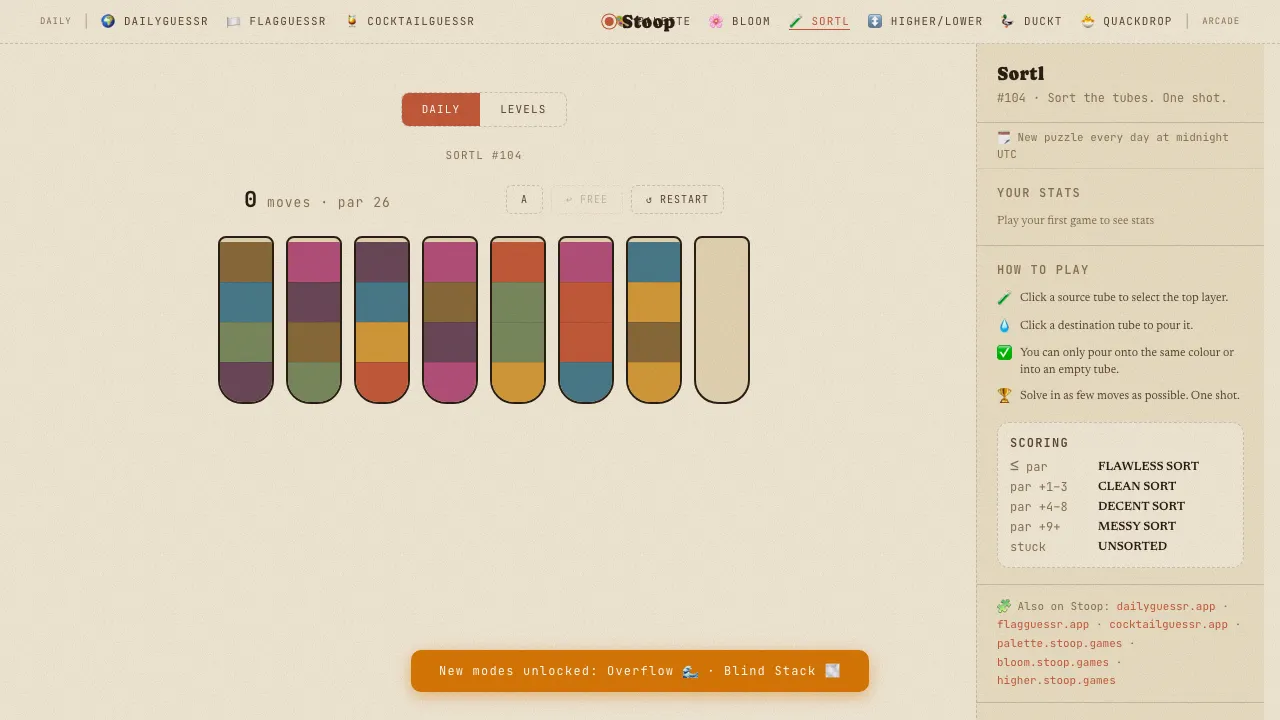Open the dailyguessr.app link in sidebar
Viewport: 1280px width, 720px height.
tap(1166, 606)
